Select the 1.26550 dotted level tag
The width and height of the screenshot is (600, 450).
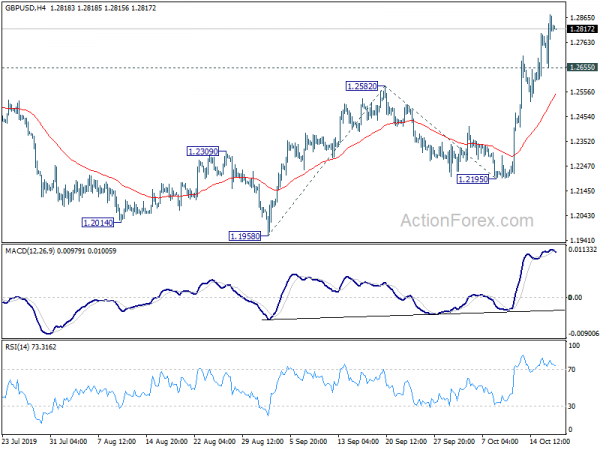(582, 67)
